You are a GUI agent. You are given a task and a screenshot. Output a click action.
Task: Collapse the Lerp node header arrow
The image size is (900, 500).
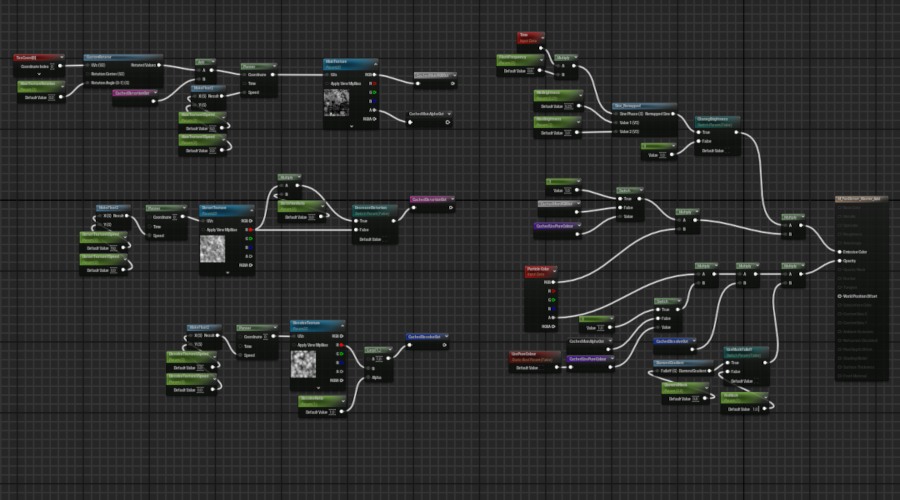pyautogui.click(x=390, y=350)
